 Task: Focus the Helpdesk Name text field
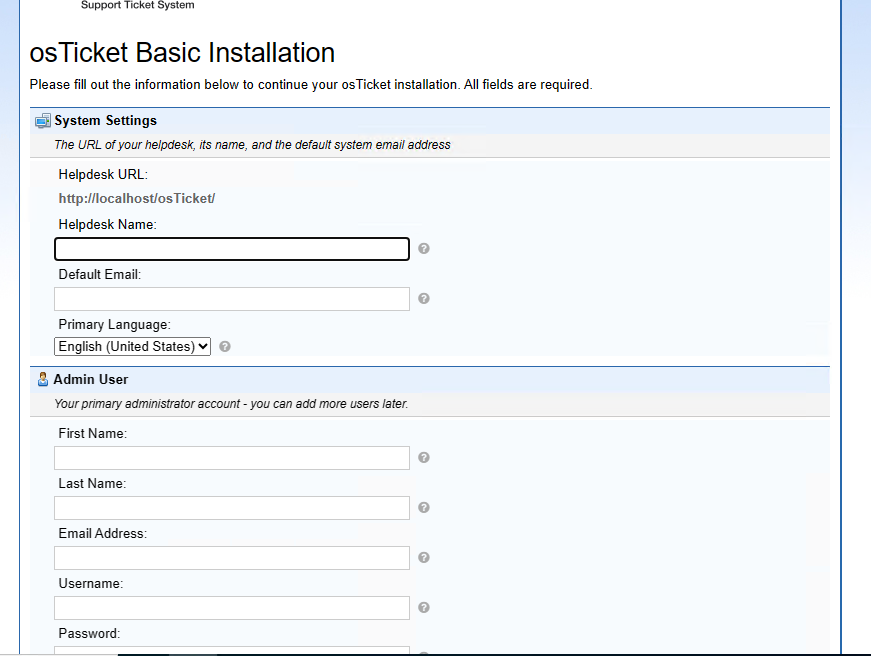(232, 249)
